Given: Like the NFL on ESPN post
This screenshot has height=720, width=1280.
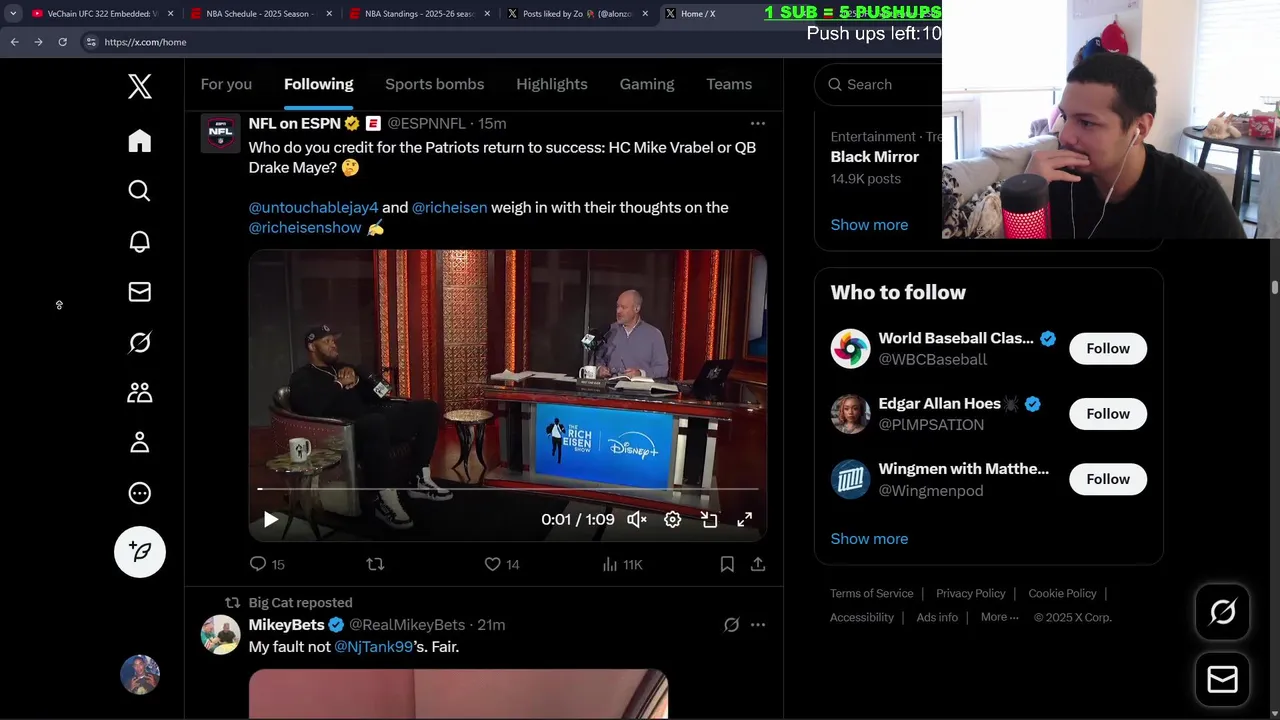Looking at the screenshot, I should click(x=502, y=564).
